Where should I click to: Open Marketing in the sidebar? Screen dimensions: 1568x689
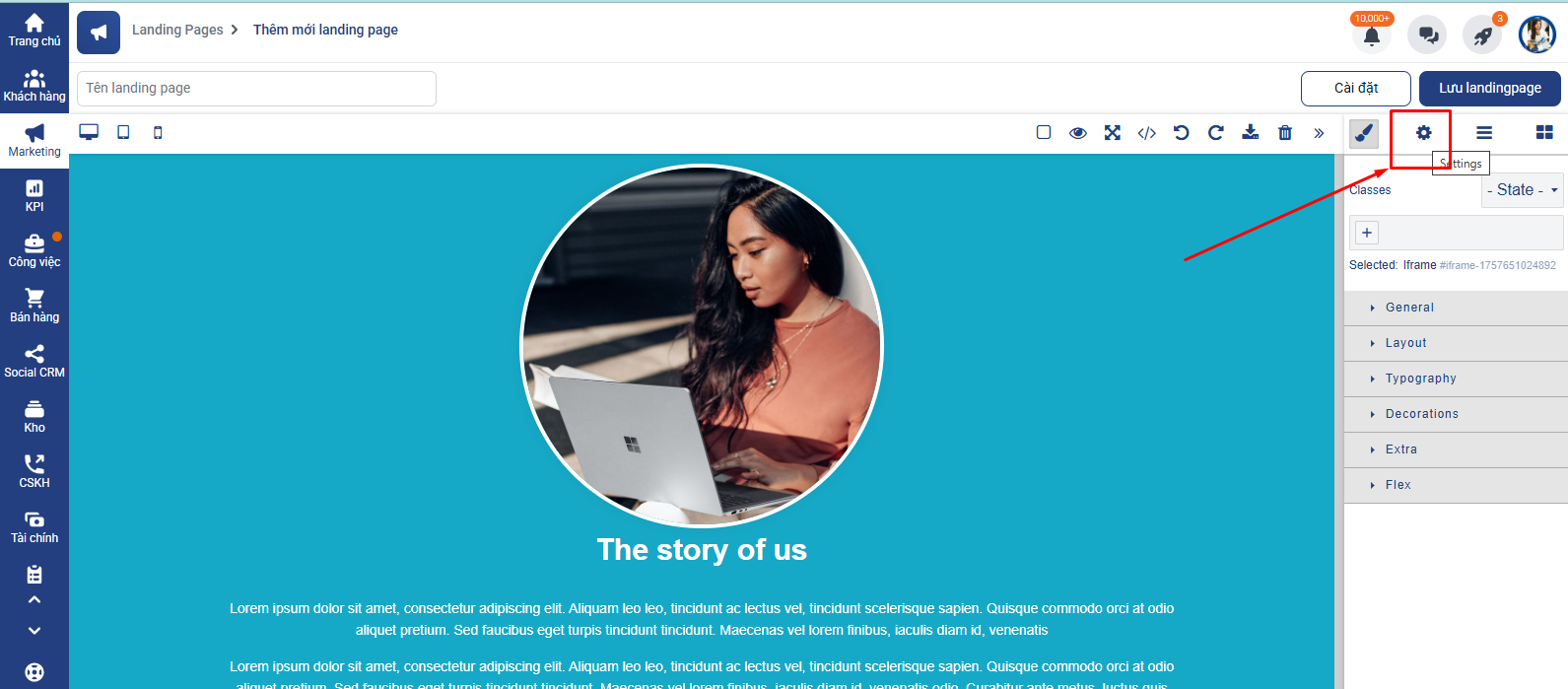34,141
